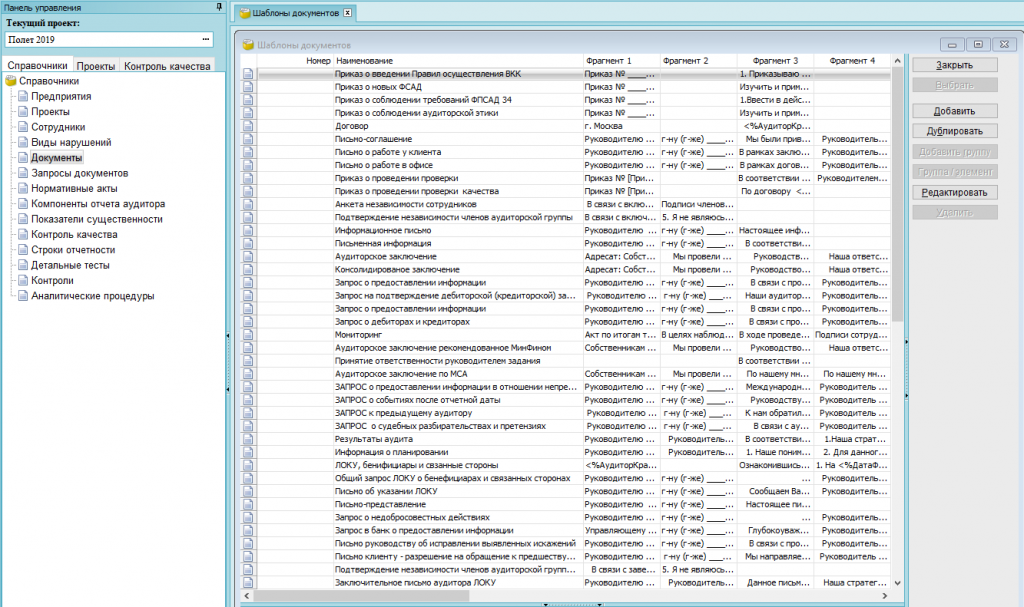The image size is (1024, 607).
Task: Click the Закрыть button
Action: [955, 65]
